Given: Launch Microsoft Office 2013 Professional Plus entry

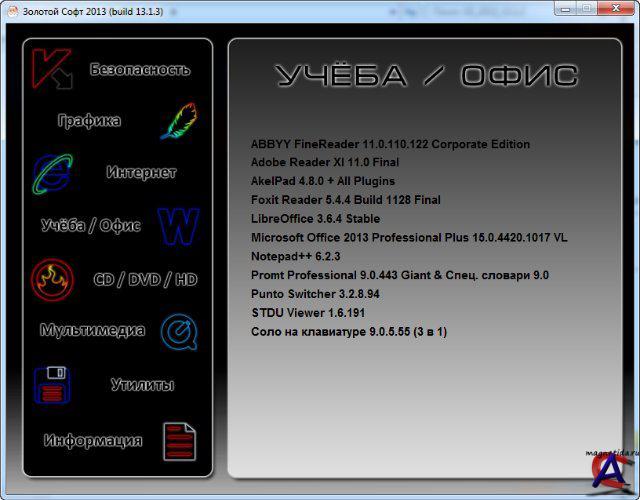Looking at the screenshot, I should 409,237.
